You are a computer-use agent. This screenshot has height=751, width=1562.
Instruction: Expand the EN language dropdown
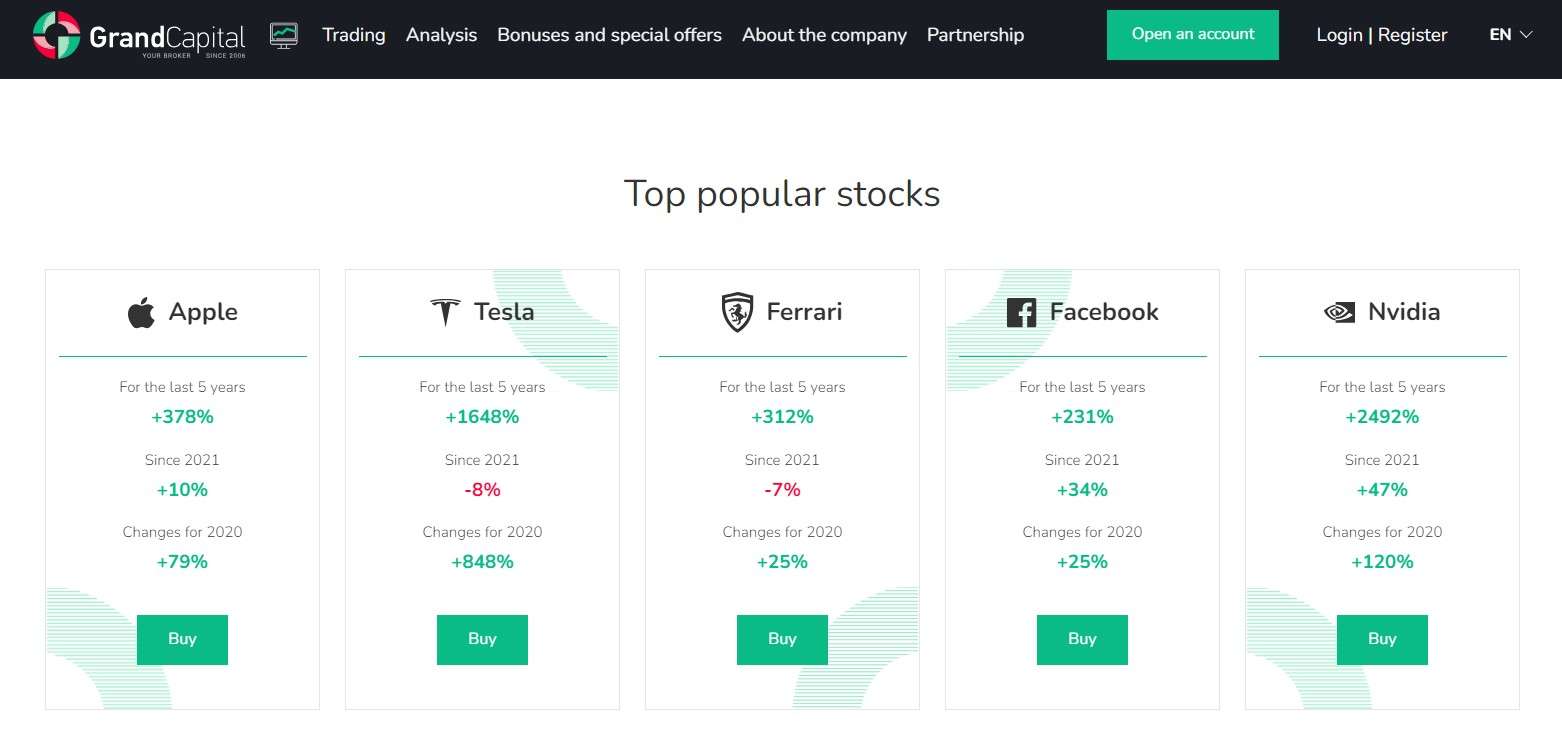[1510, 35]
